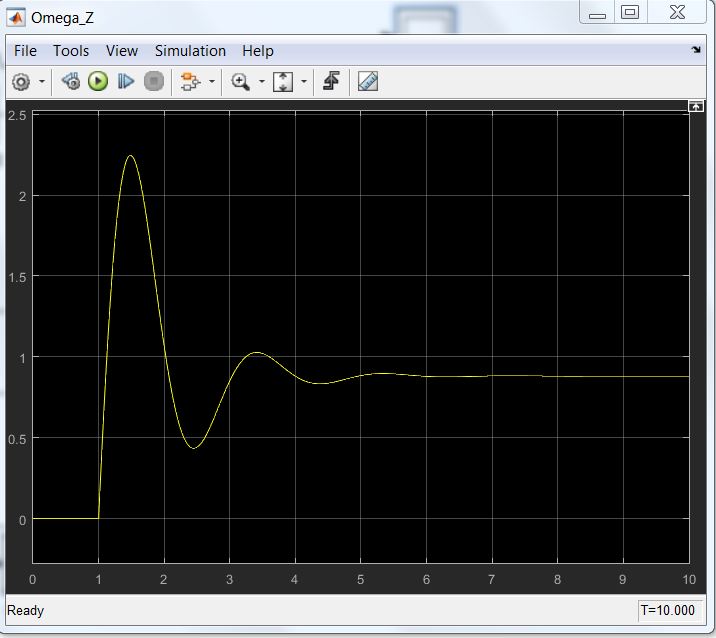Viewport: 716px width, 638px height.
Task: Click the dock scope arrow in menu bar
Action: [695, 49]
